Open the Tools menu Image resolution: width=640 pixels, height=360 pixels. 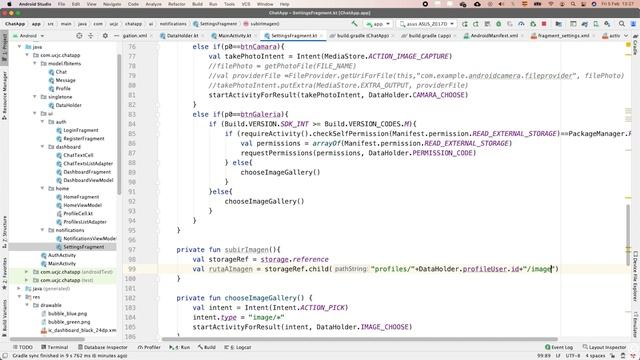coord(229,4)
